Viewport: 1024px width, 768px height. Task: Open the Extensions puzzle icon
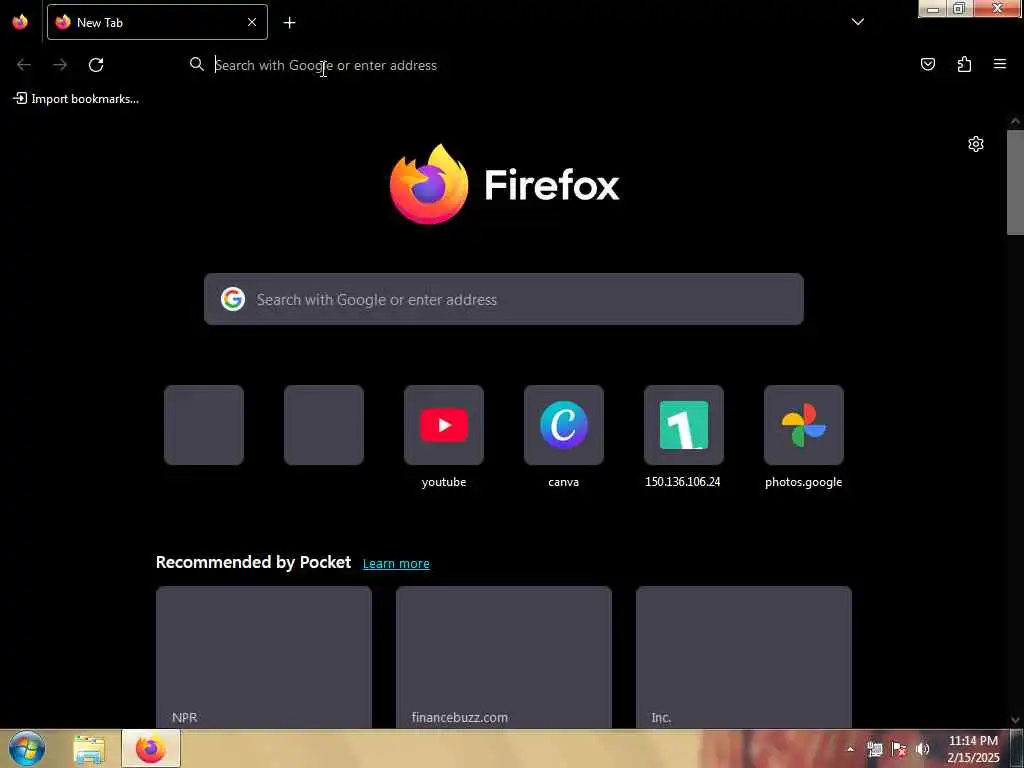pos(964,64)
